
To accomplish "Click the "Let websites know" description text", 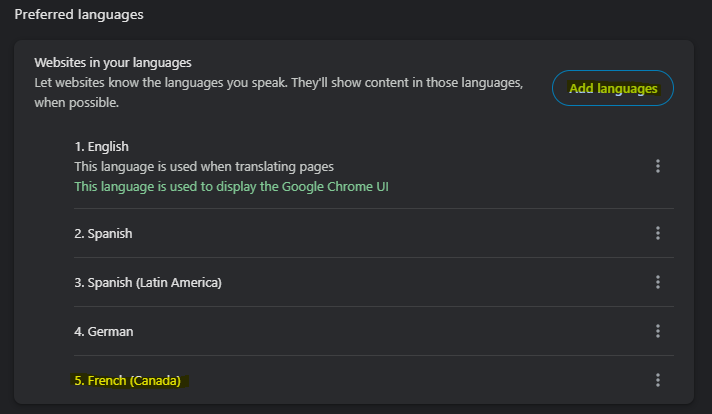I will 278,83.
